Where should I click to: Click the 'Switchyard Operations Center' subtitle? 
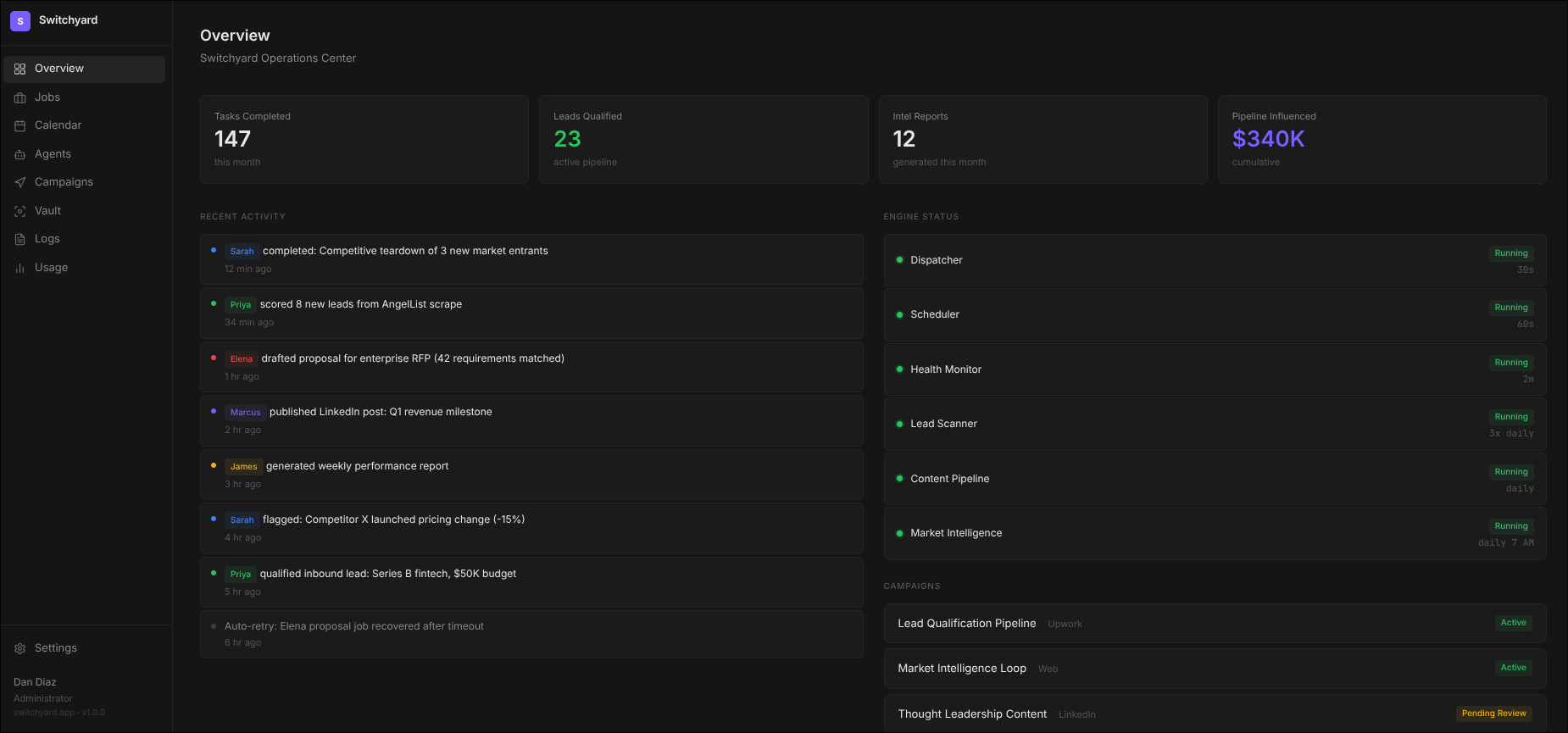point(278,58)
